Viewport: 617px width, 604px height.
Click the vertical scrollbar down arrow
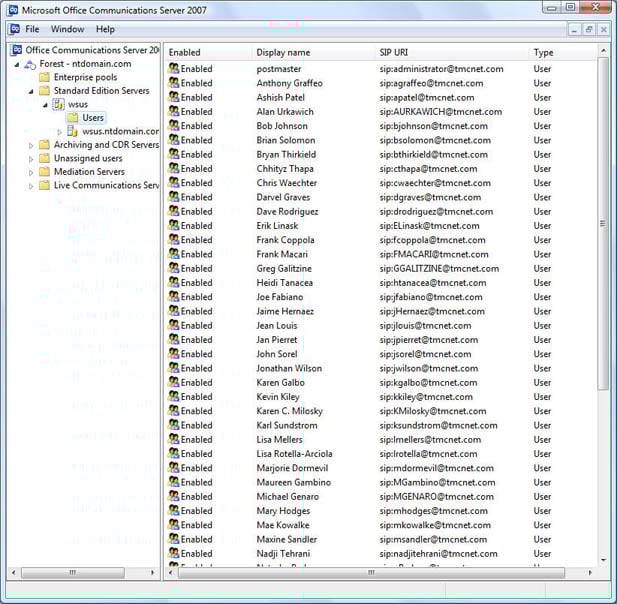point(603,560)
